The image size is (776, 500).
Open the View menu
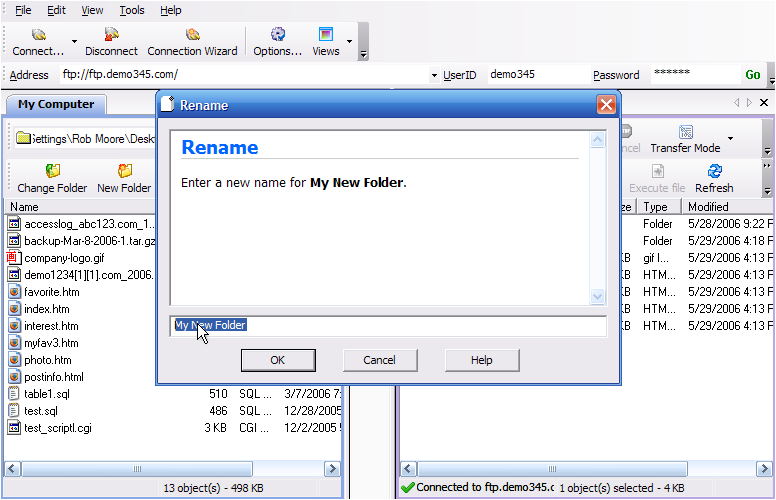[x=92, y=10]
